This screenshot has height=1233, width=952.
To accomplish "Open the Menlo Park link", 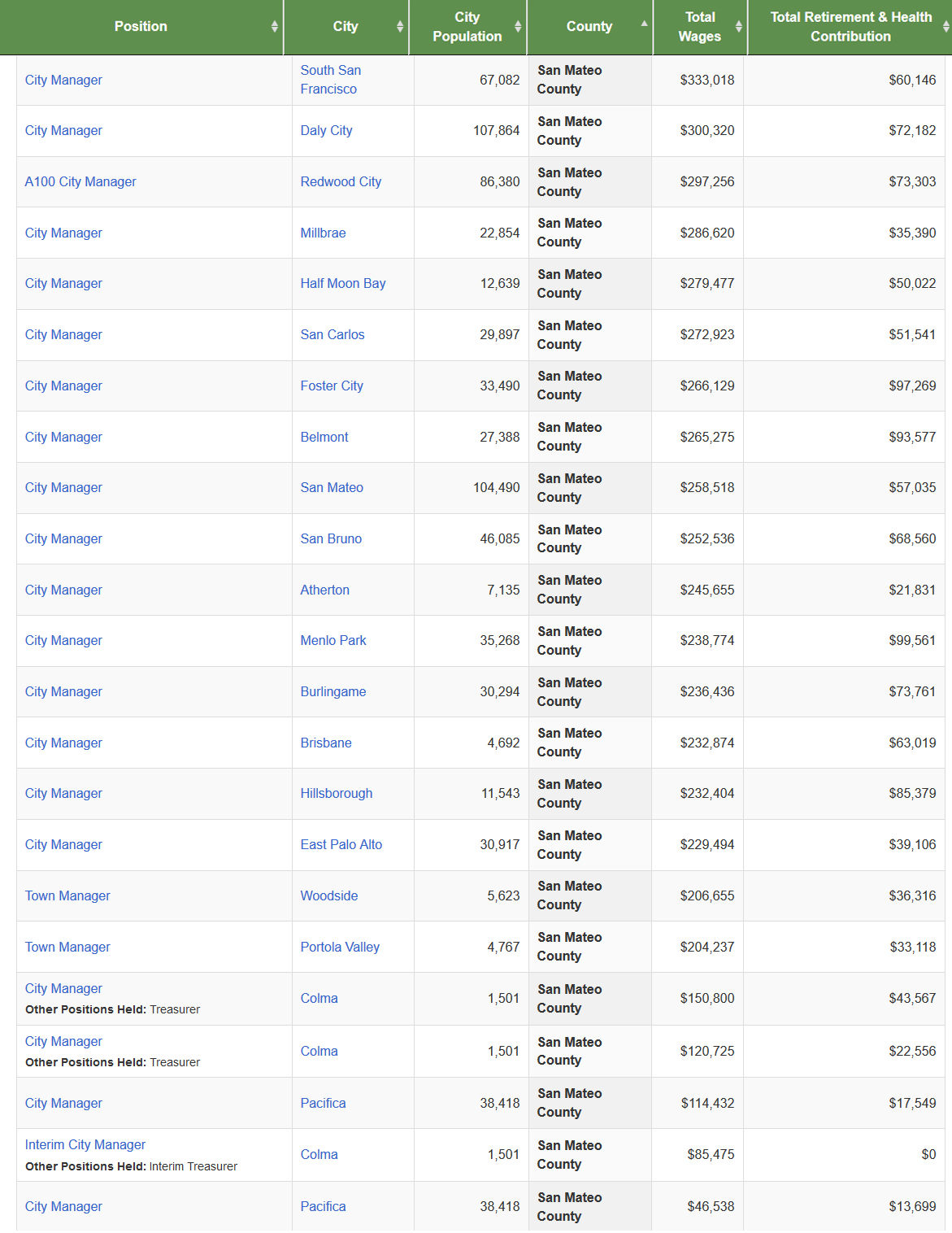I will (x=333, y=640).
